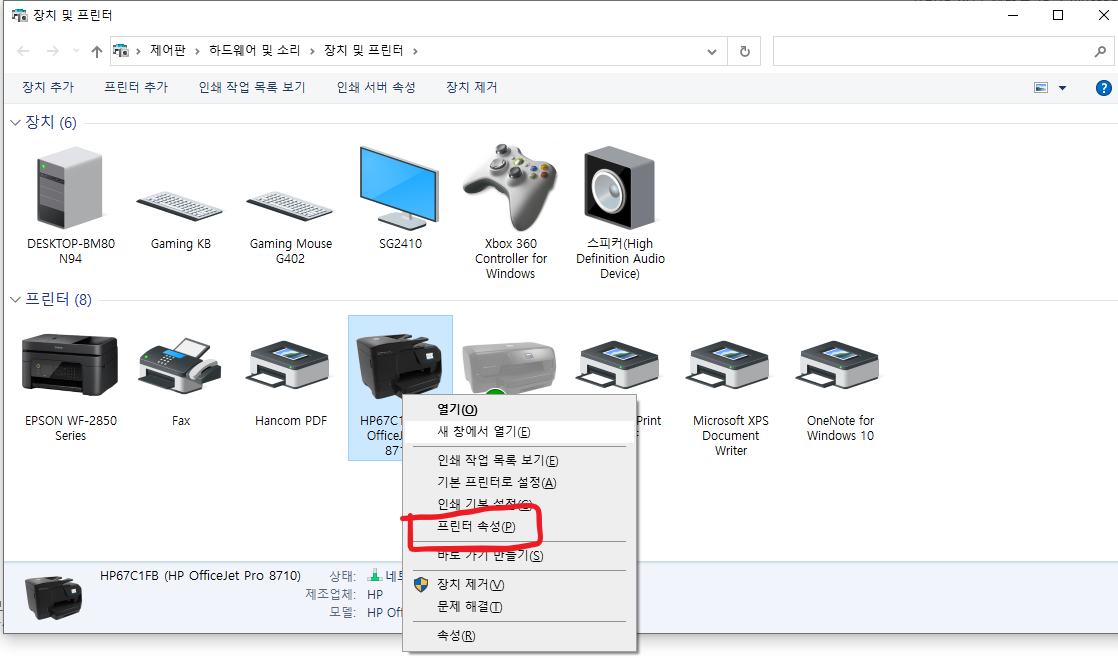Click the HP printer thumbnail in details pane

click(x=54, y=597)
